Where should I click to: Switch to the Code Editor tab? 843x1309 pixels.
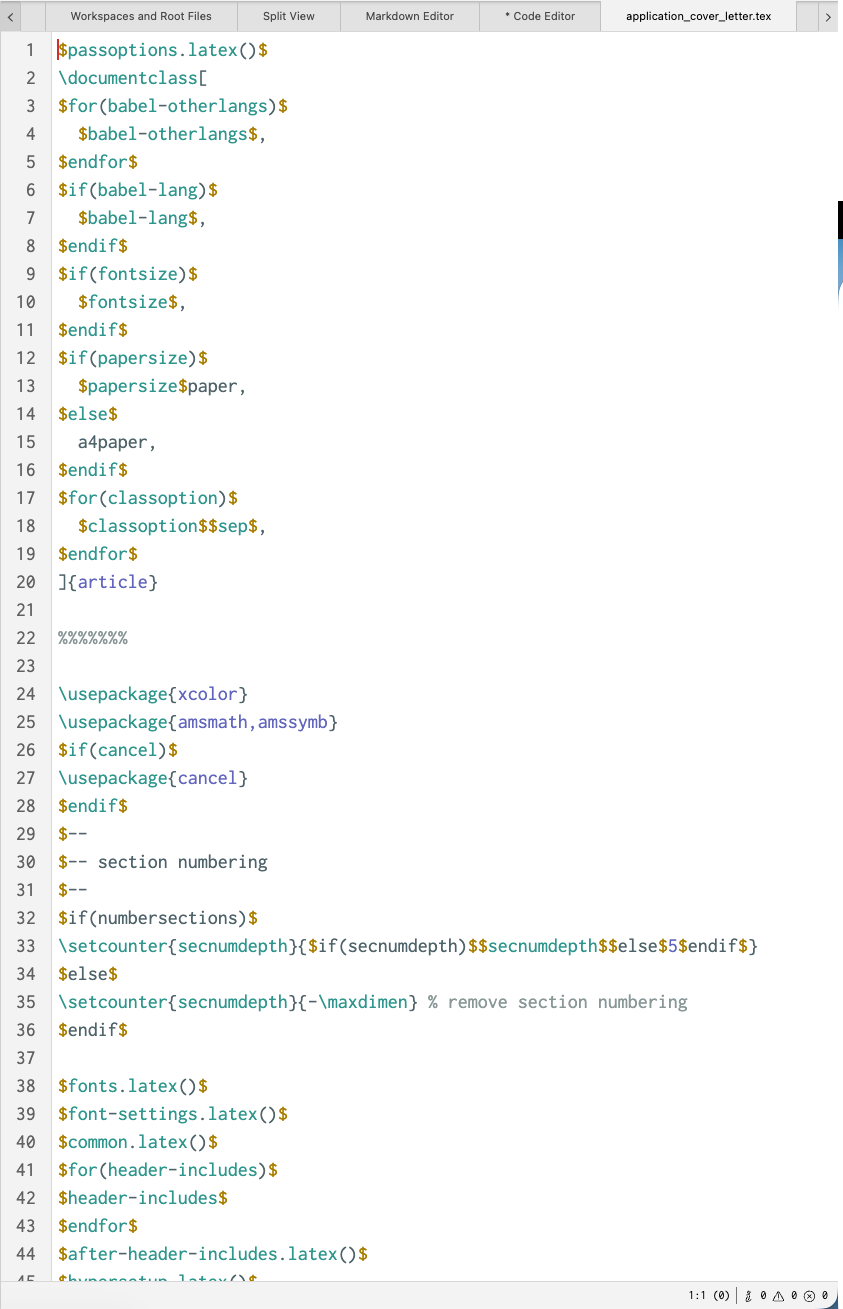pos(540,16)
